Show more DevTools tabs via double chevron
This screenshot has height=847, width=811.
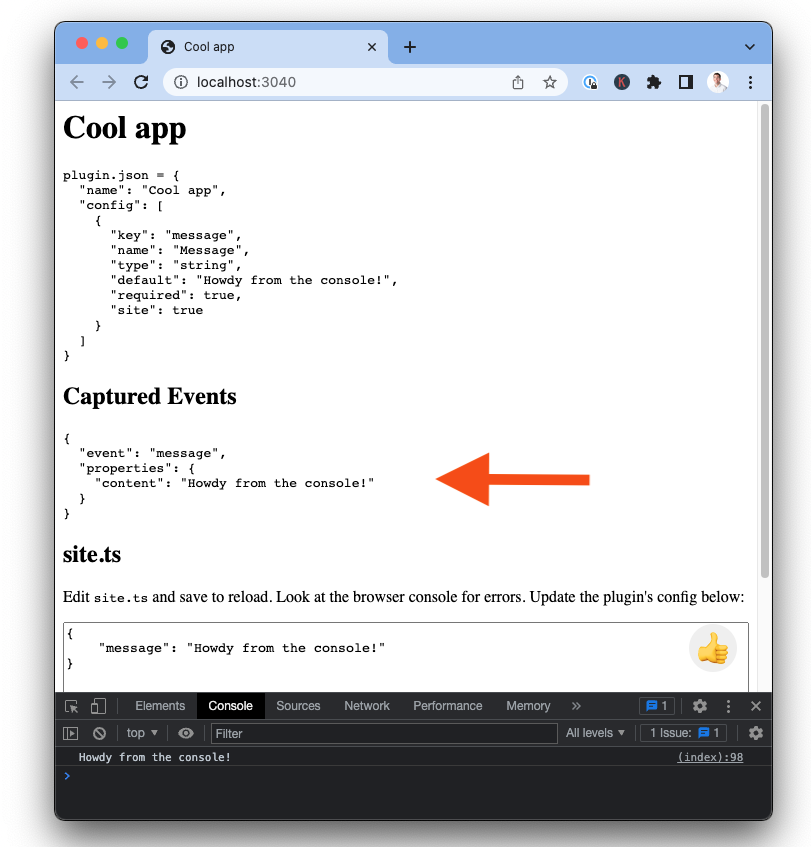coord(576,706)
